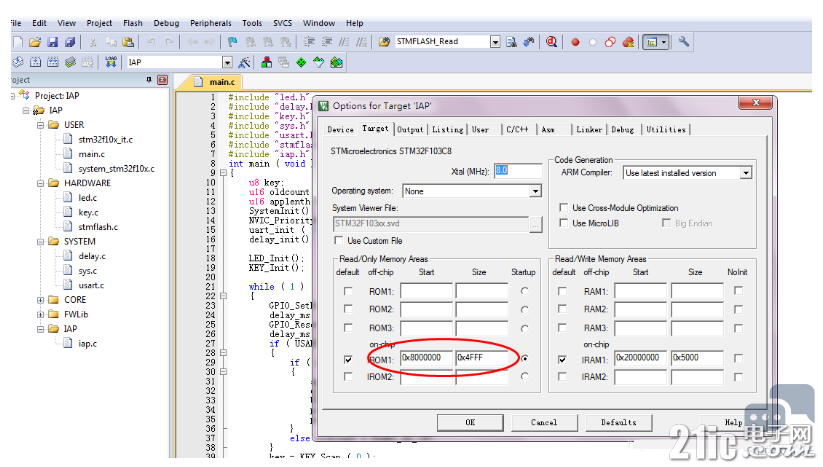
Task: Uncheck the IROM1 default checkbox
Action: [x=348, y=359]
